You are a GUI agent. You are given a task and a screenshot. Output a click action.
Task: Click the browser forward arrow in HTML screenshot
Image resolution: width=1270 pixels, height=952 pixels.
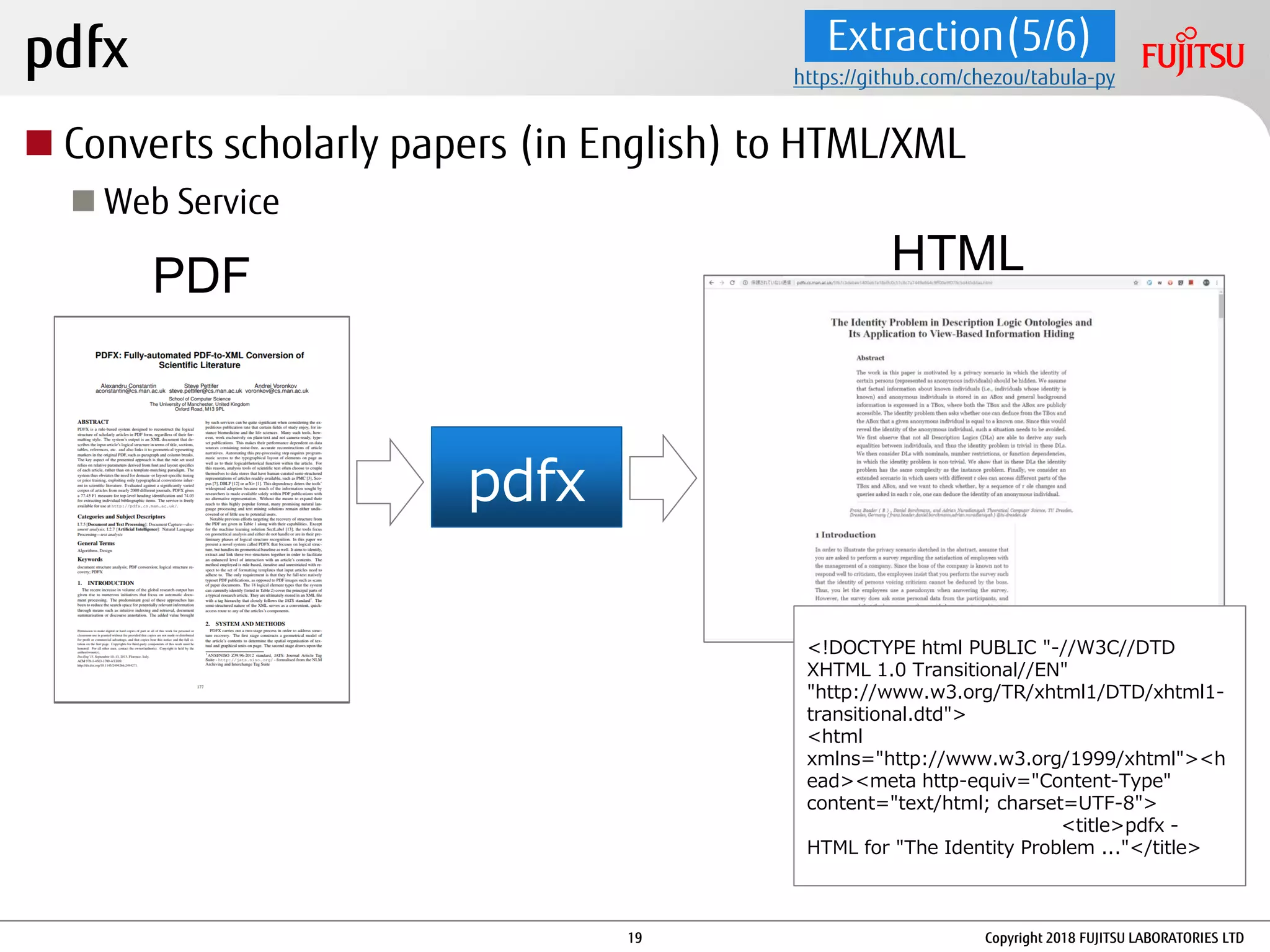click(x=722, y=283)
